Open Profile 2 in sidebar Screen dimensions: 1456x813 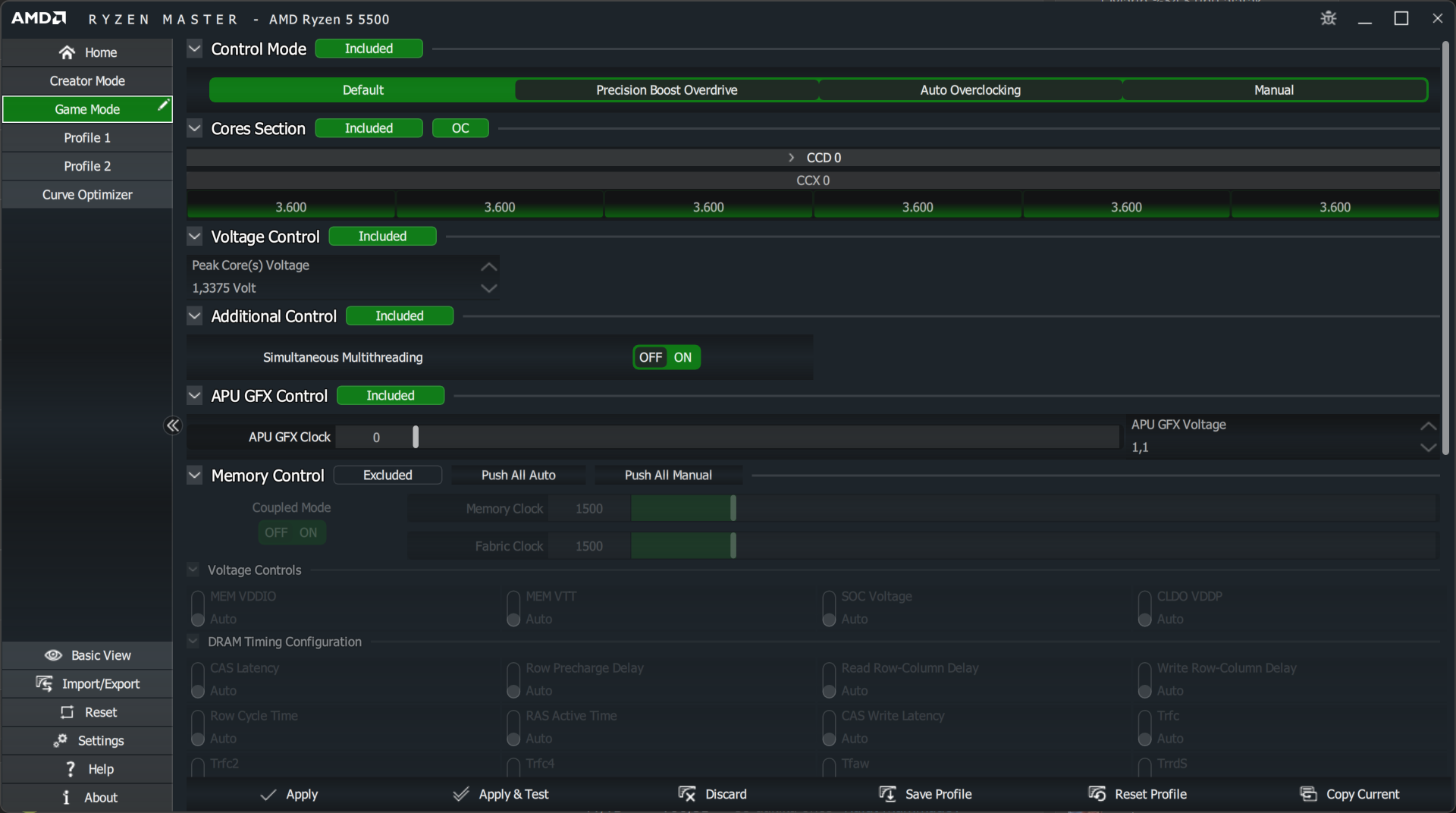pos(87,166)
